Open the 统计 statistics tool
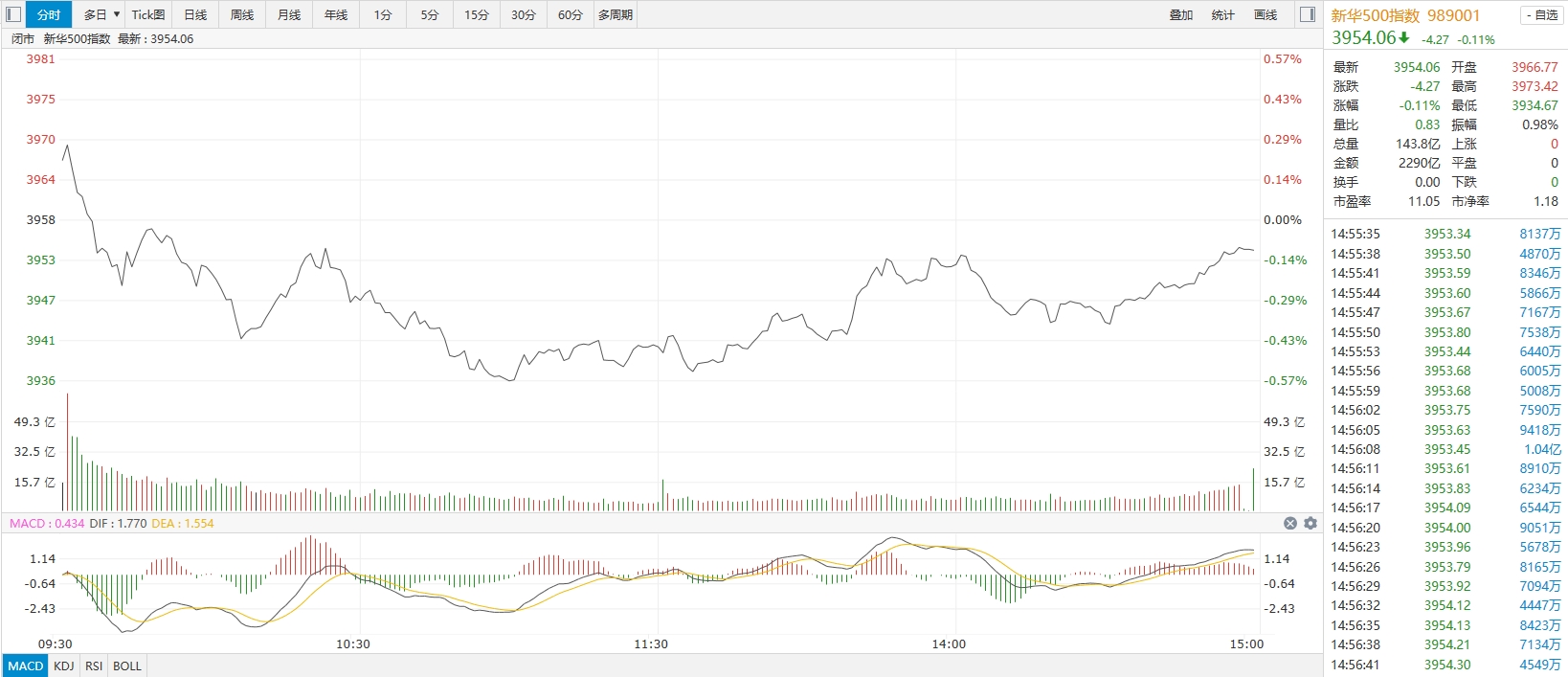The height and width of the screenshot is (677, 1568). tap(1223, 14)
